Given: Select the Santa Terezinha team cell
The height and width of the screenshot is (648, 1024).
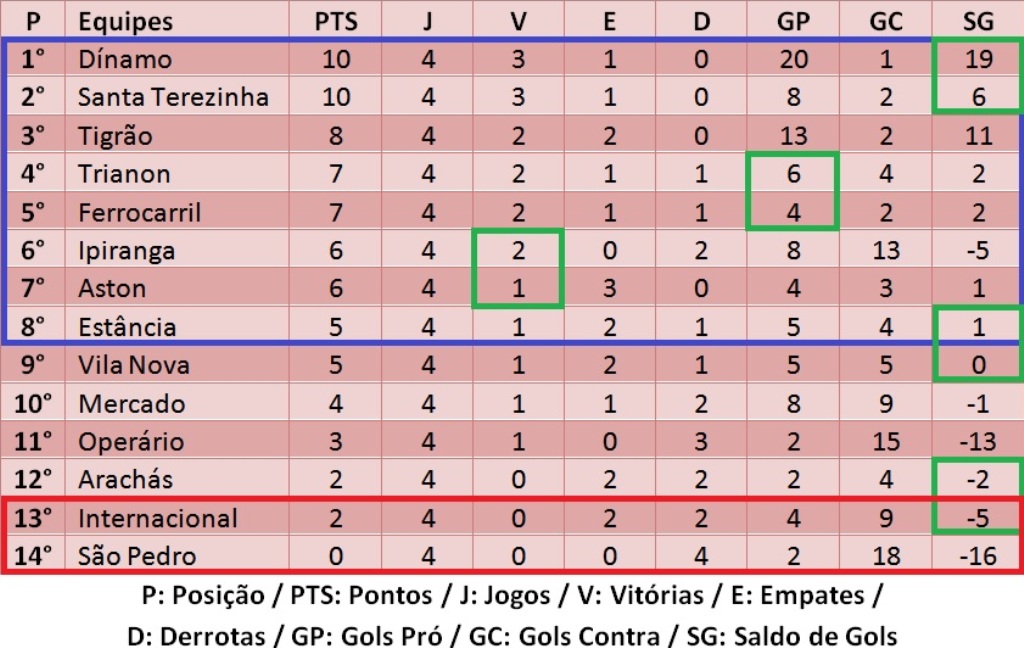Looking at the screenshot, I should coord(173,98).
